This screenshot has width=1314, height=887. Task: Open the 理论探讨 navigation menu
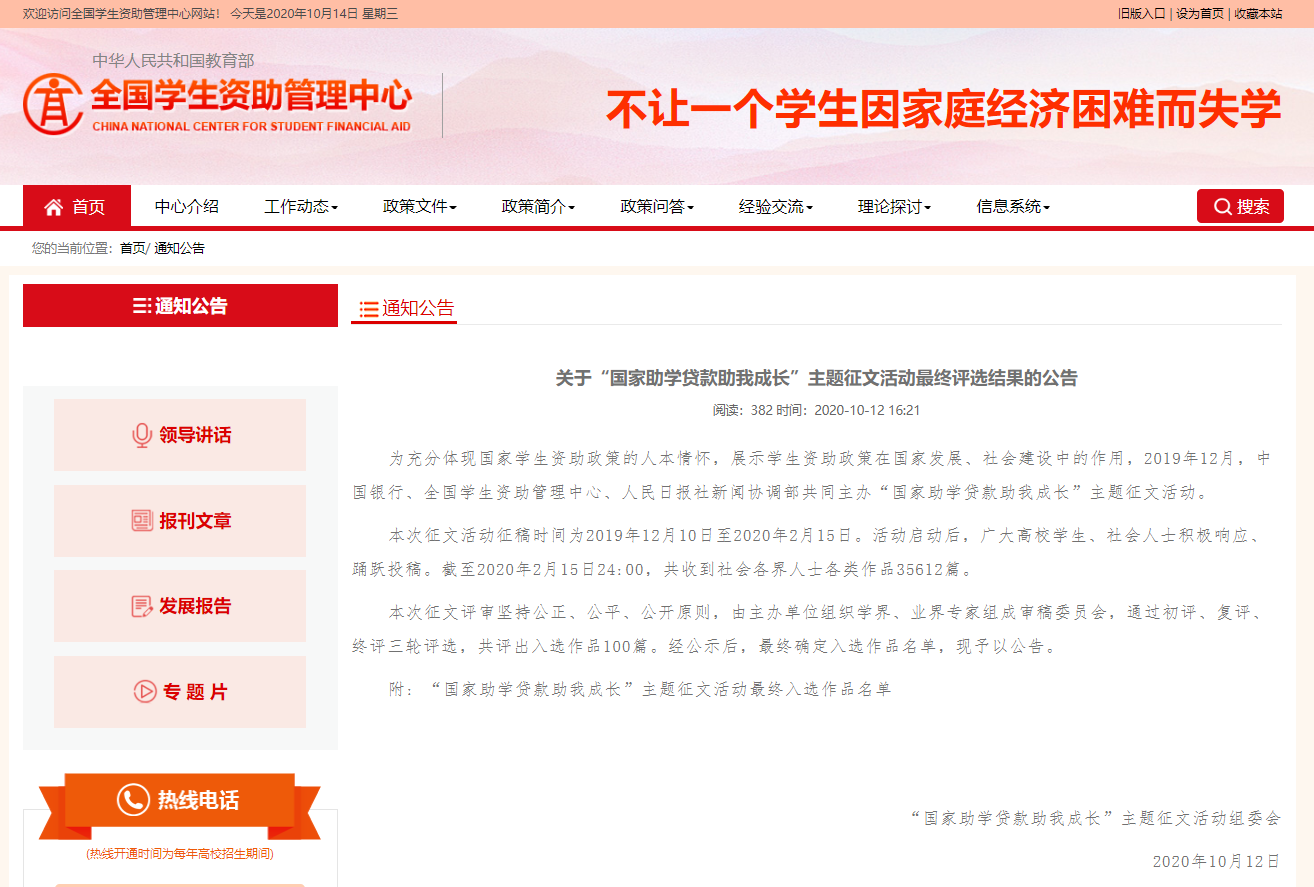coord(894,207)
